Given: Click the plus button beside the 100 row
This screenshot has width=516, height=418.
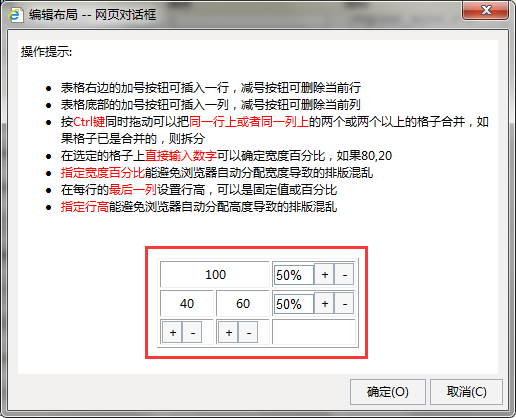Looking at the screenshot, I should tap(324, 275).
